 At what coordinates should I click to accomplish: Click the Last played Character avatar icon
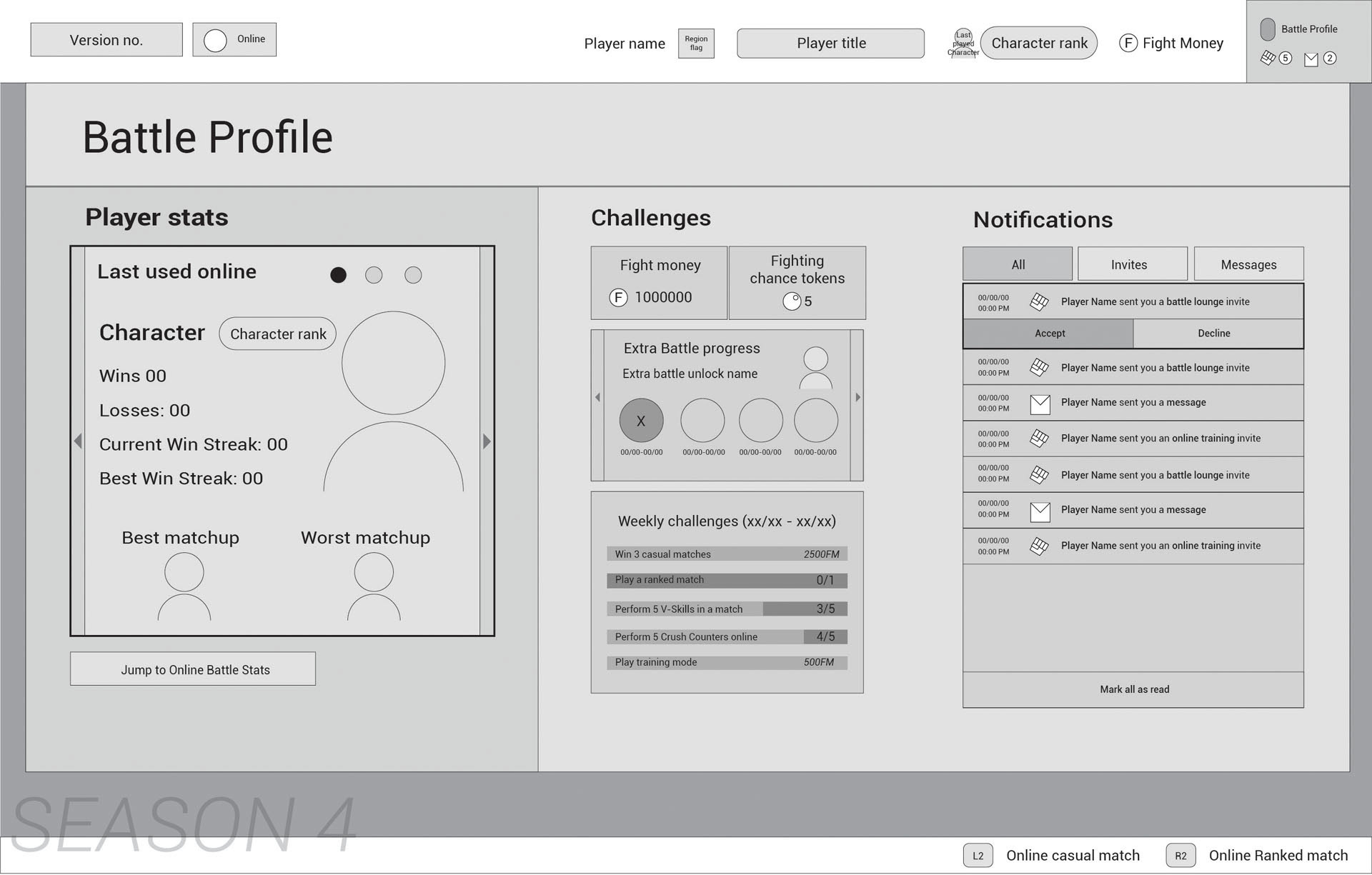pyautogui.click(x=963, y=44)
